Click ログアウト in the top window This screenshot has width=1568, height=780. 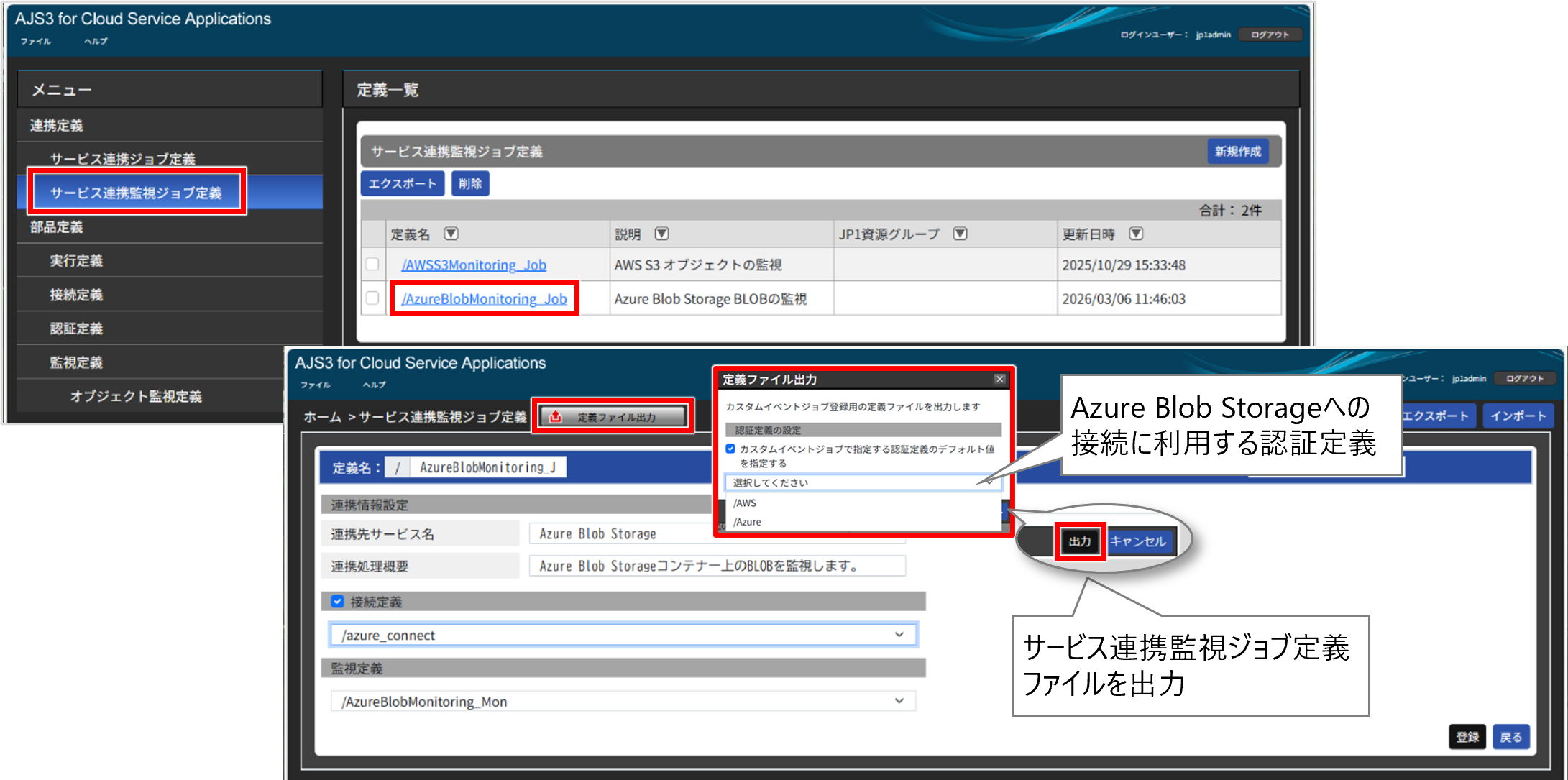coord(1270,35)
